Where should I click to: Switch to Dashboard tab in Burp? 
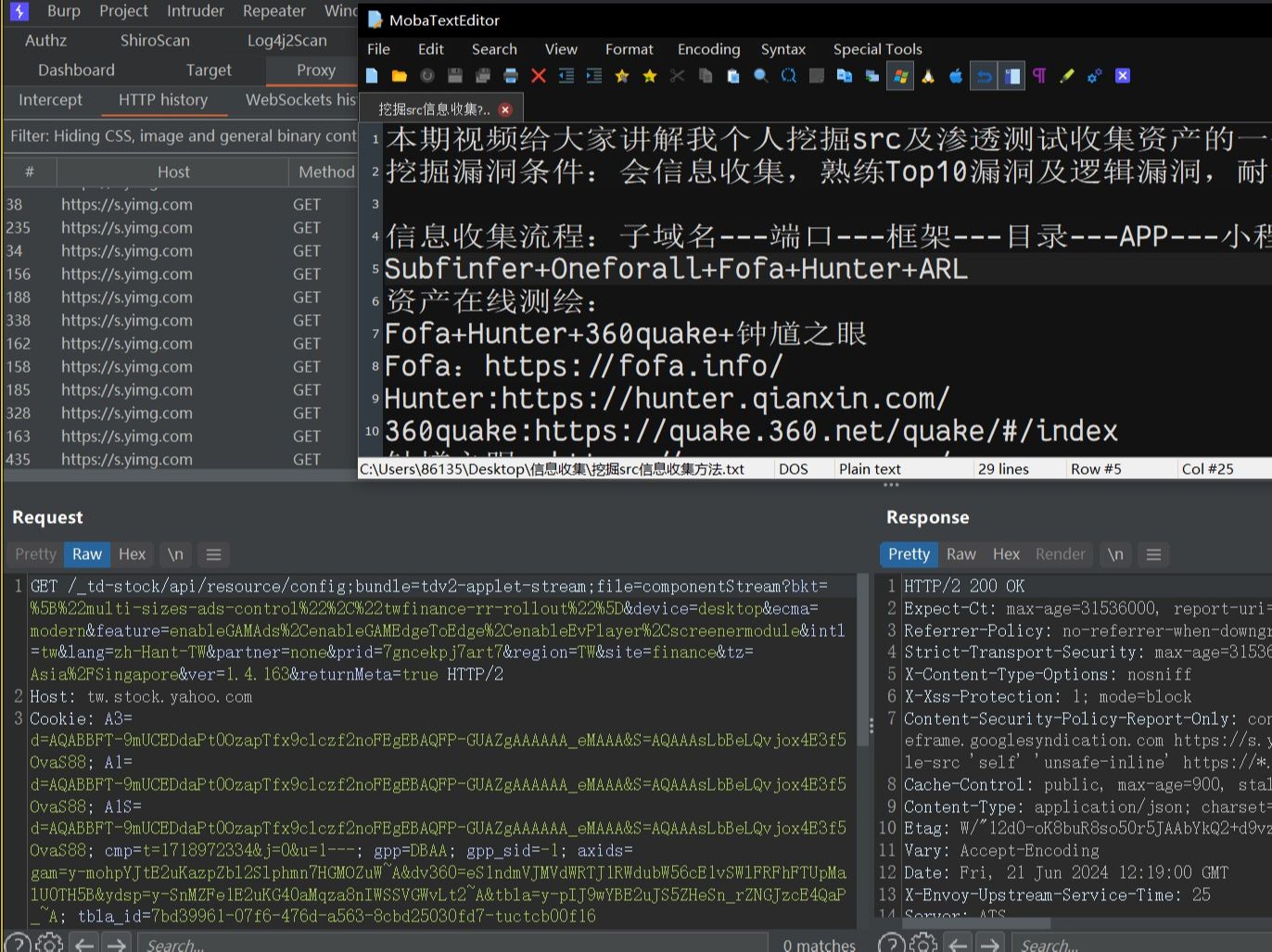pos(77,70)
